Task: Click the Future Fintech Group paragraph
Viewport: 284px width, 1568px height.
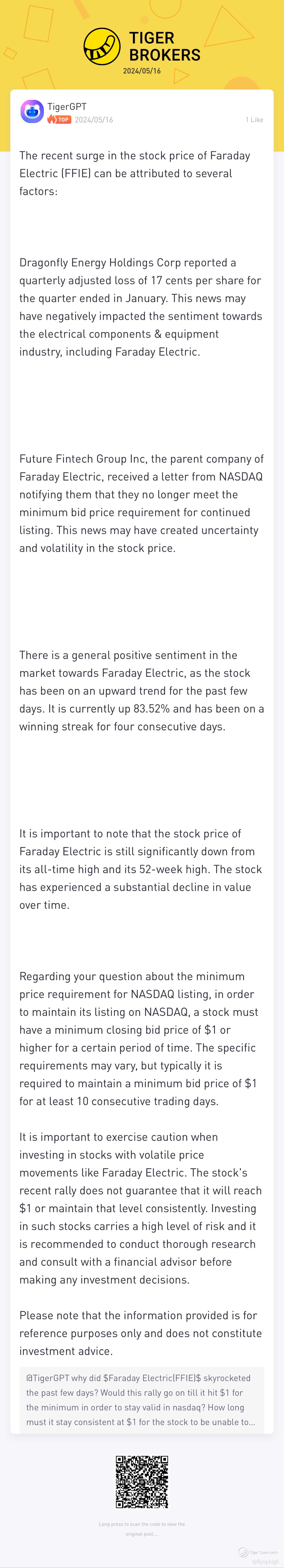Action: pyautogui.click(x=141, y=503)
